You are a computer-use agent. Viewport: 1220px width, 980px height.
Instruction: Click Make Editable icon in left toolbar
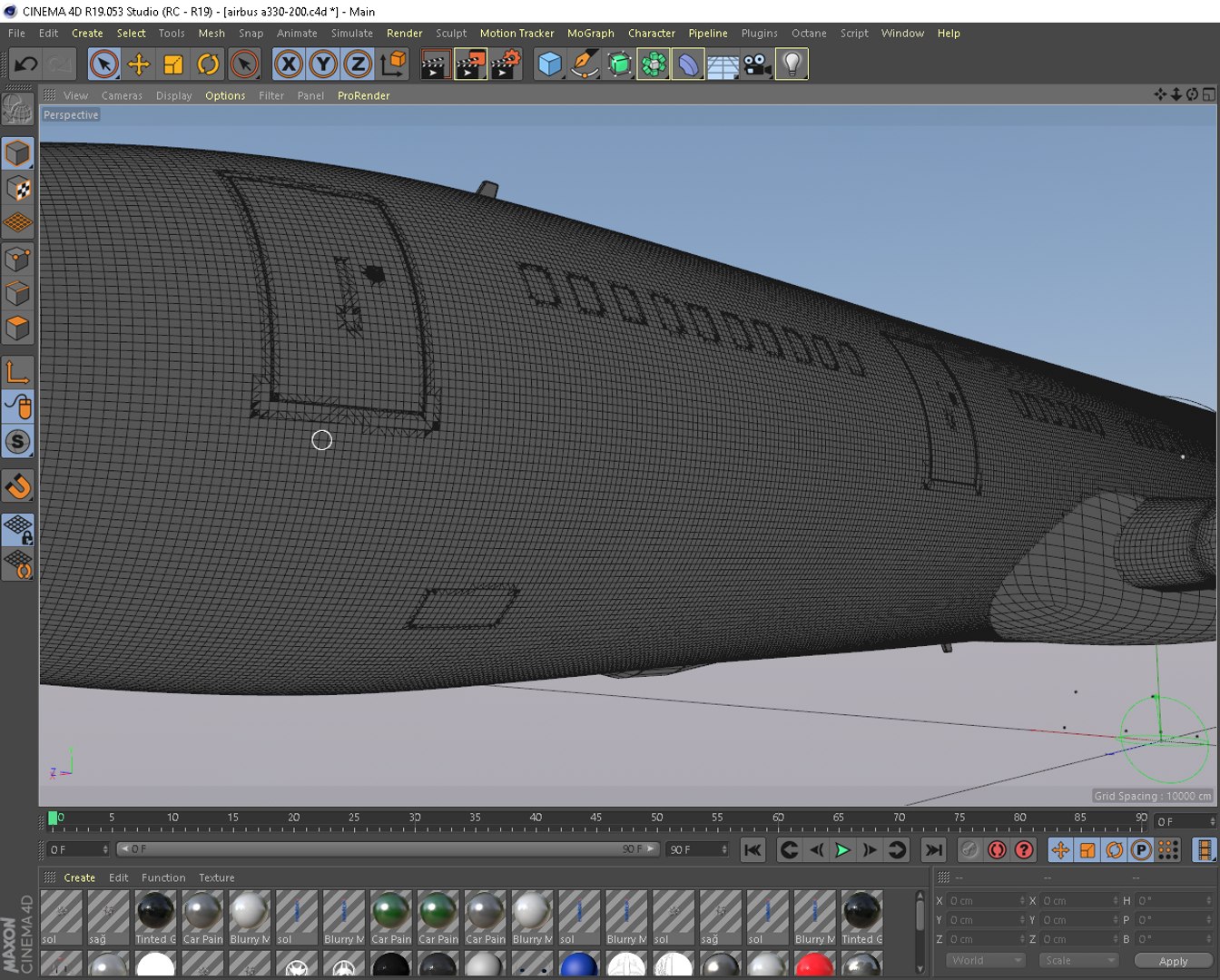(x=17, y=109)
